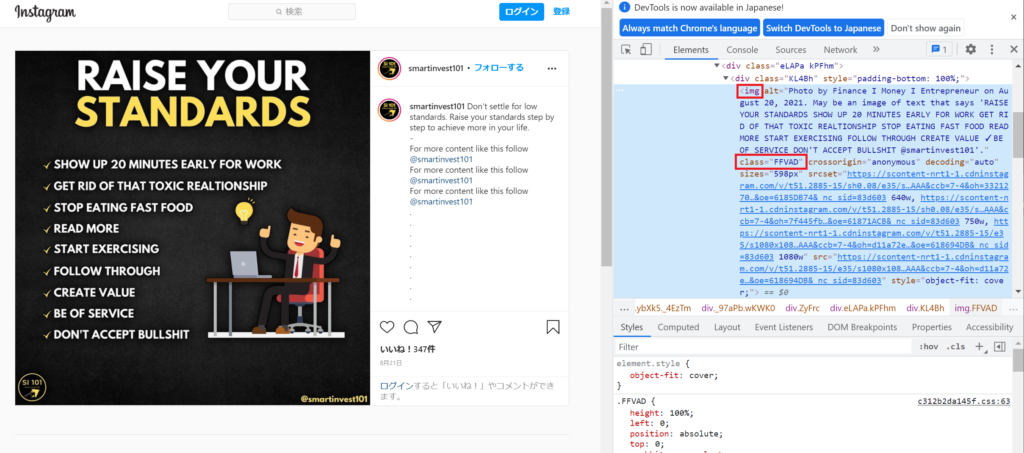Click the Switch DevTools to Japanese button
The height and width of the screenshot is (453, 1024).
(824, 28)
